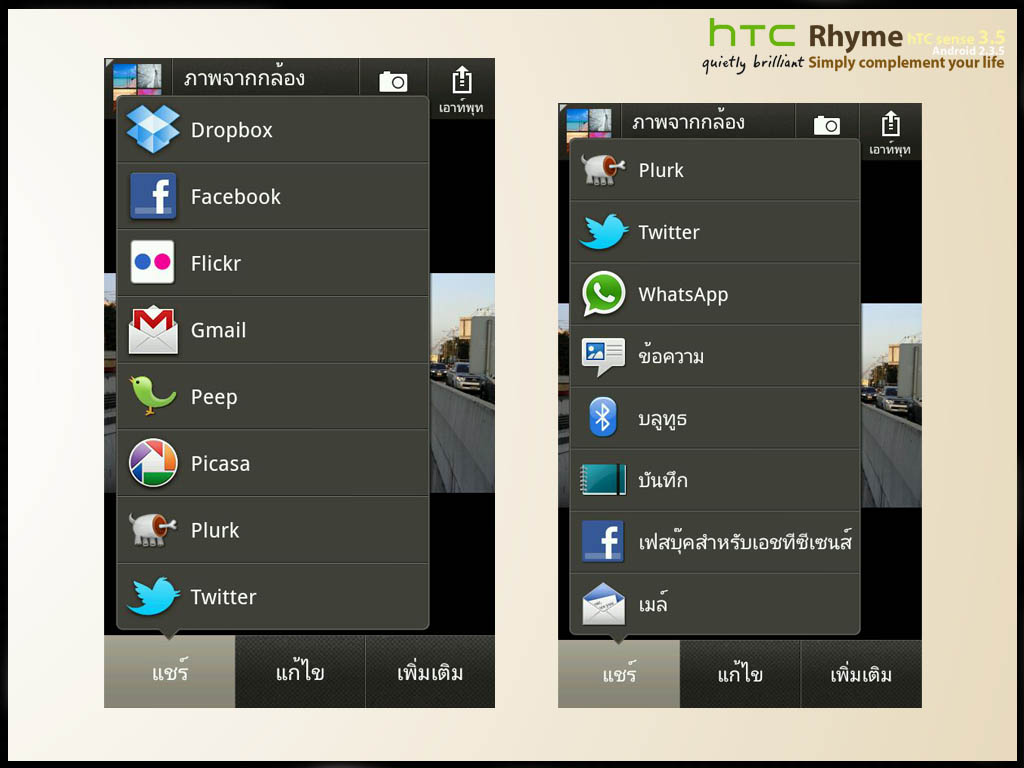The height and width of the screenshot is (768, 1024).
Task: Open album thumbnail in right phone header
Action: pyautogui.click(x=588, y=122)
